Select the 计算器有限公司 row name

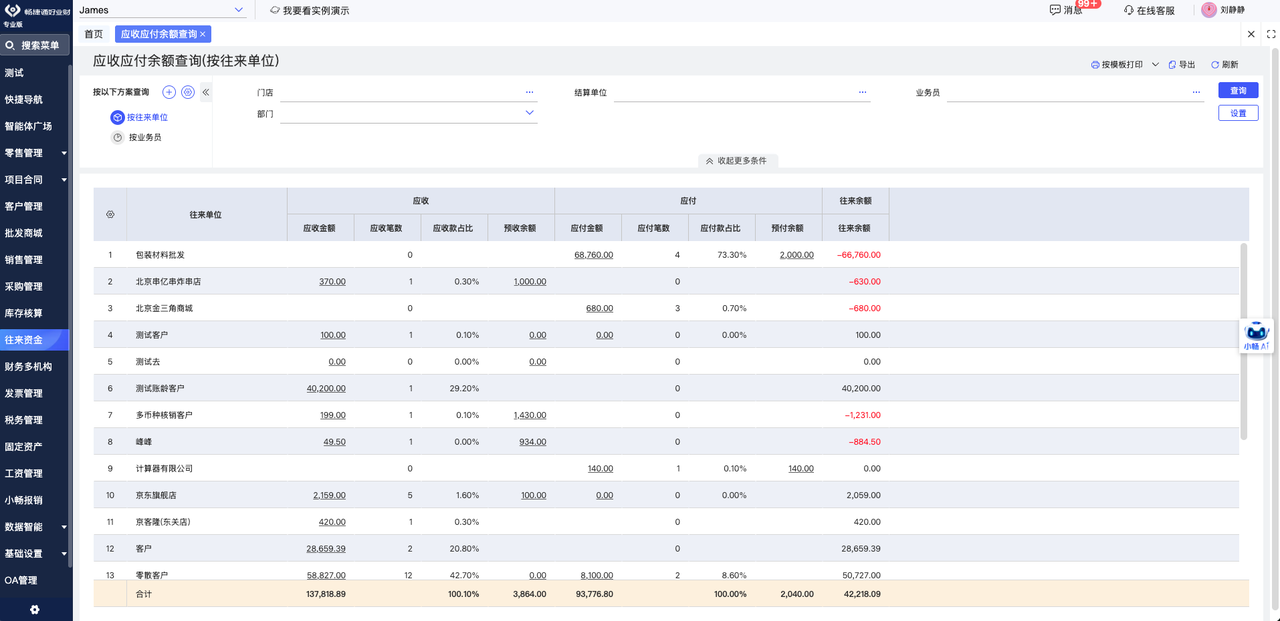164,468
